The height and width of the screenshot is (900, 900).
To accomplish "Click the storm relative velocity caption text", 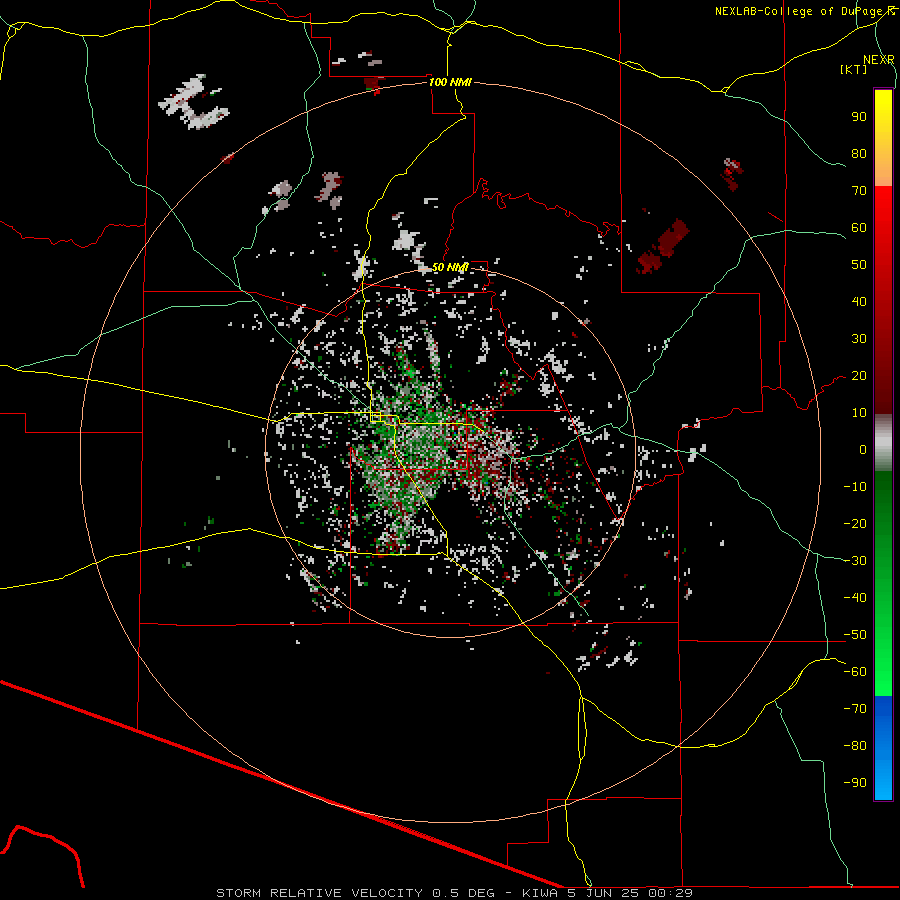I will pos(454,893).
